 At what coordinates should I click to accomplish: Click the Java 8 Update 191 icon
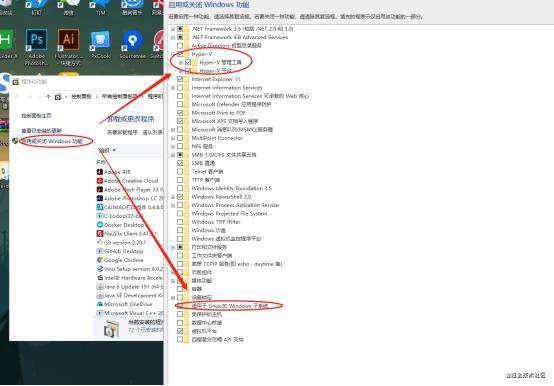[x=100, y=286]
